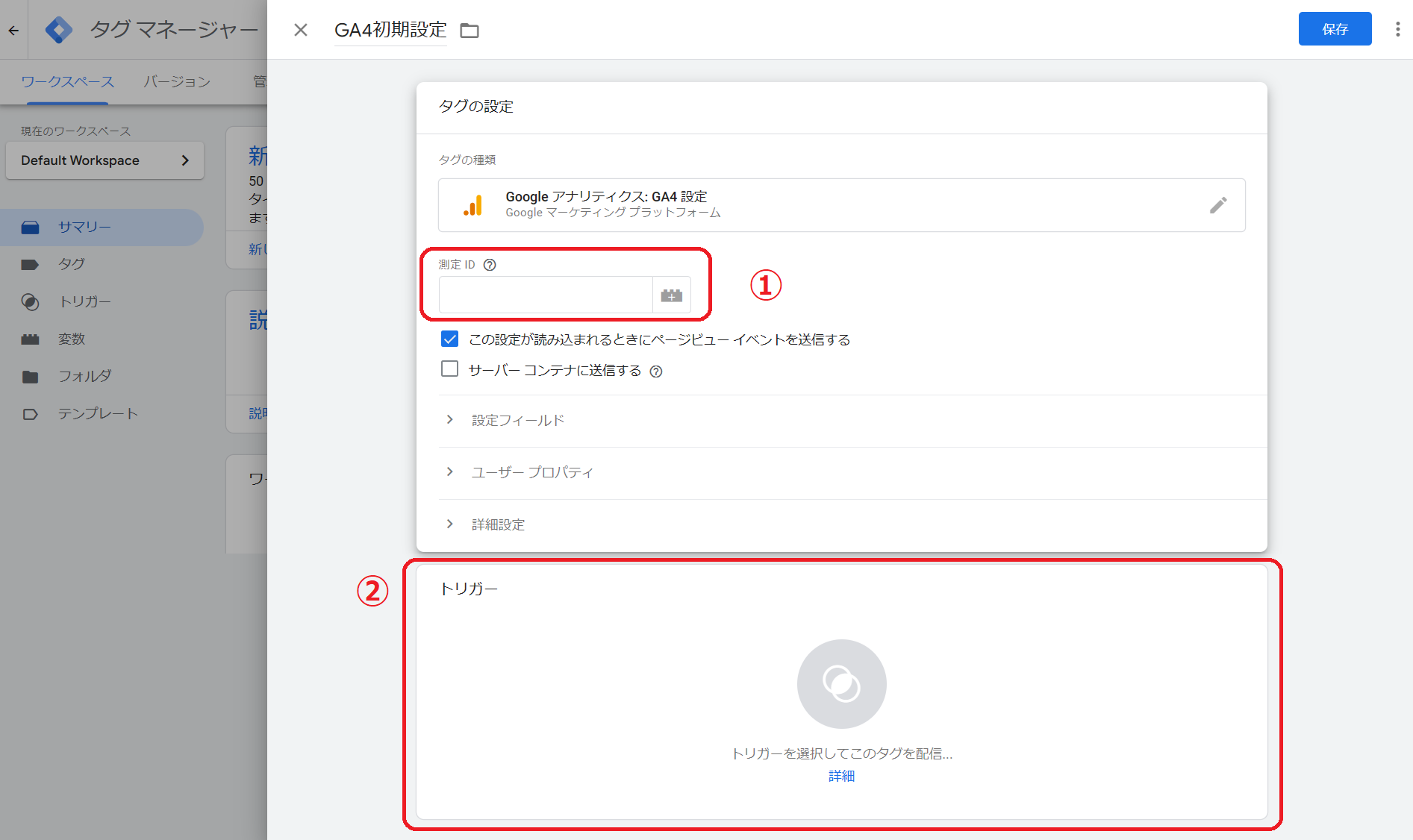Click the タグの種類 label
The image size is (1413, 840).
tap(467, 160)
